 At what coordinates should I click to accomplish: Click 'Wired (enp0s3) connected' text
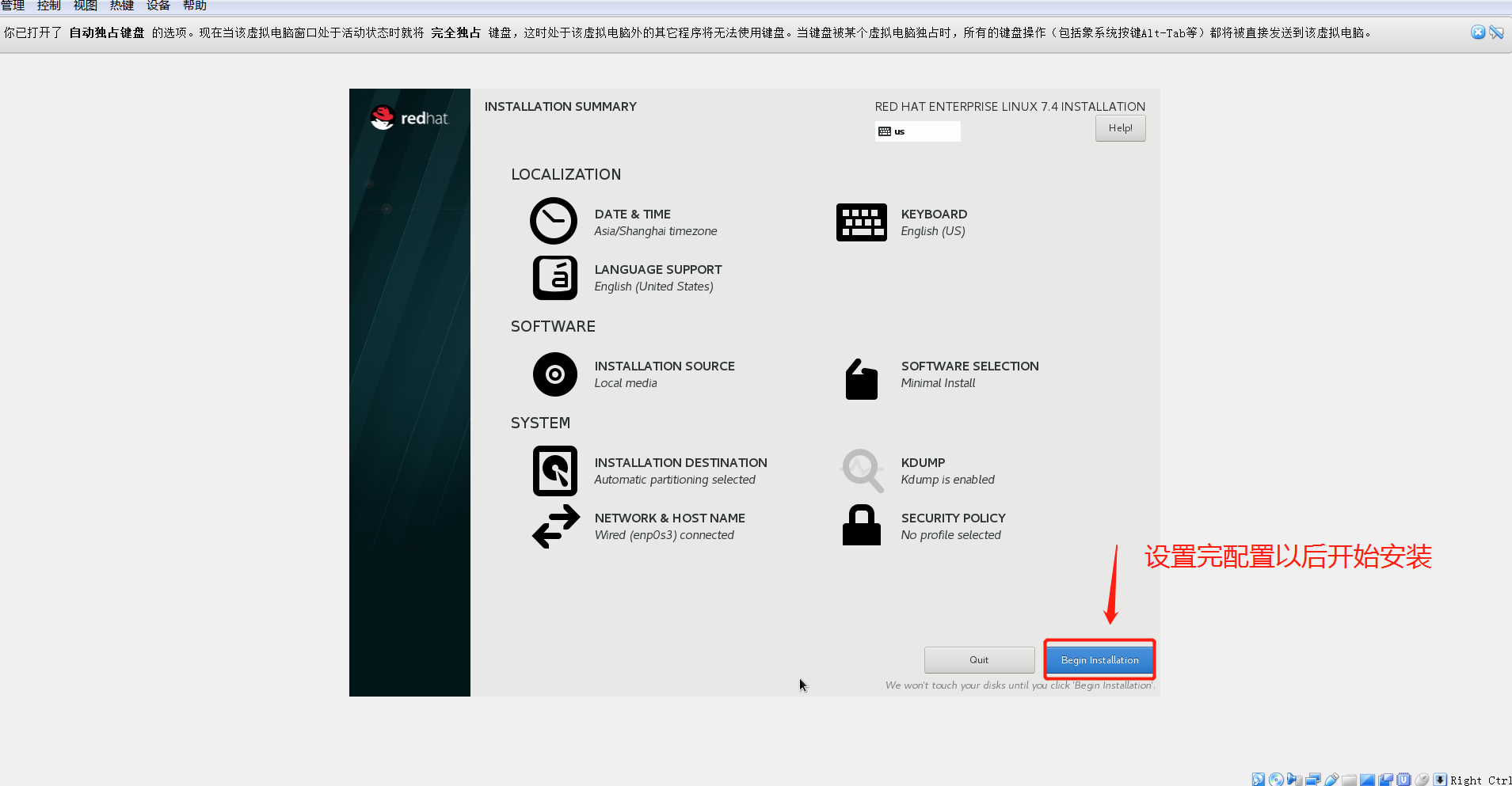coord(665,535)
